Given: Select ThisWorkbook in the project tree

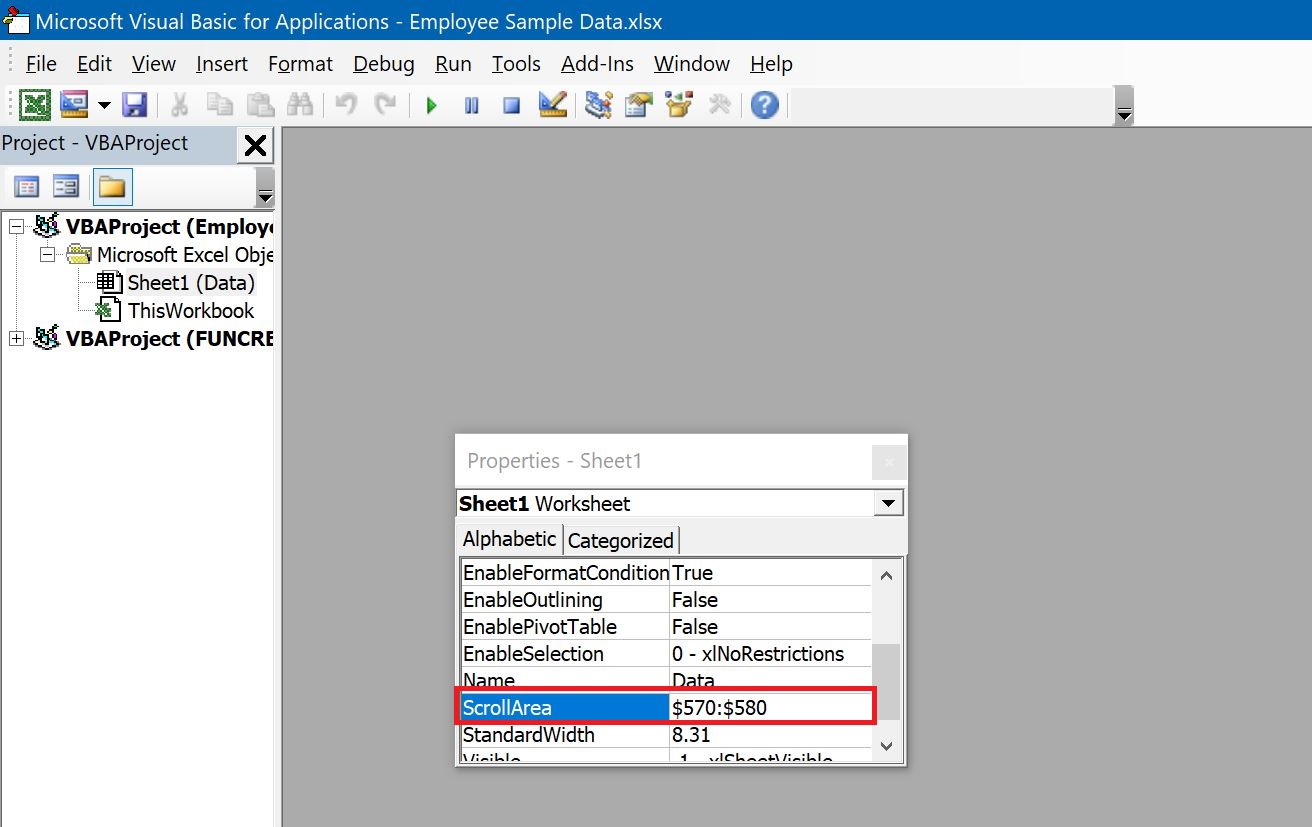Looking at the screenshot, I should 190,311.
